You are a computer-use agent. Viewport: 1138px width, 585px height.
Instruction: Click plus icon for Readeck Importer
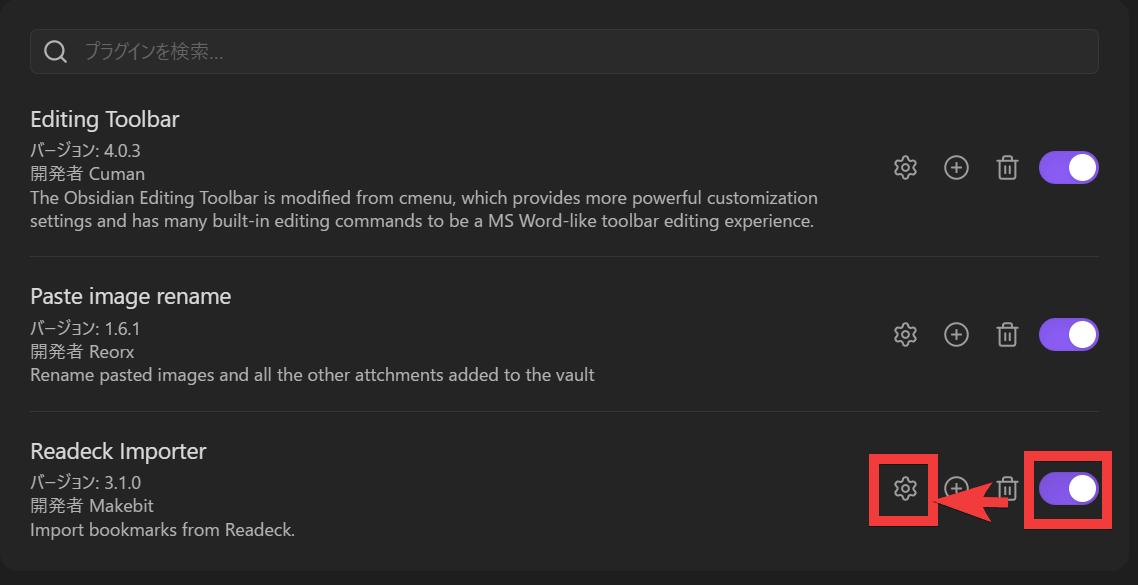(x=956, y=488)
